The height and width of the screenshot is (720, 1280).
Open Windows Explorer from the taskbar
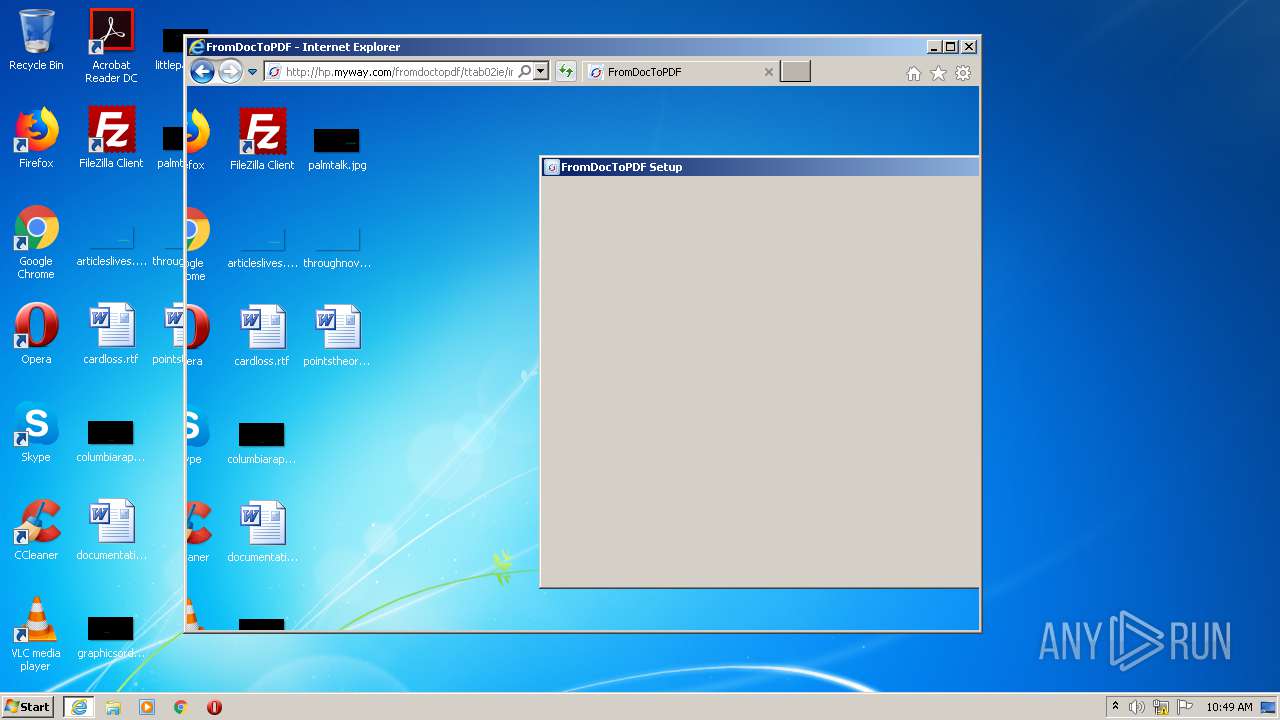[113, 707]
